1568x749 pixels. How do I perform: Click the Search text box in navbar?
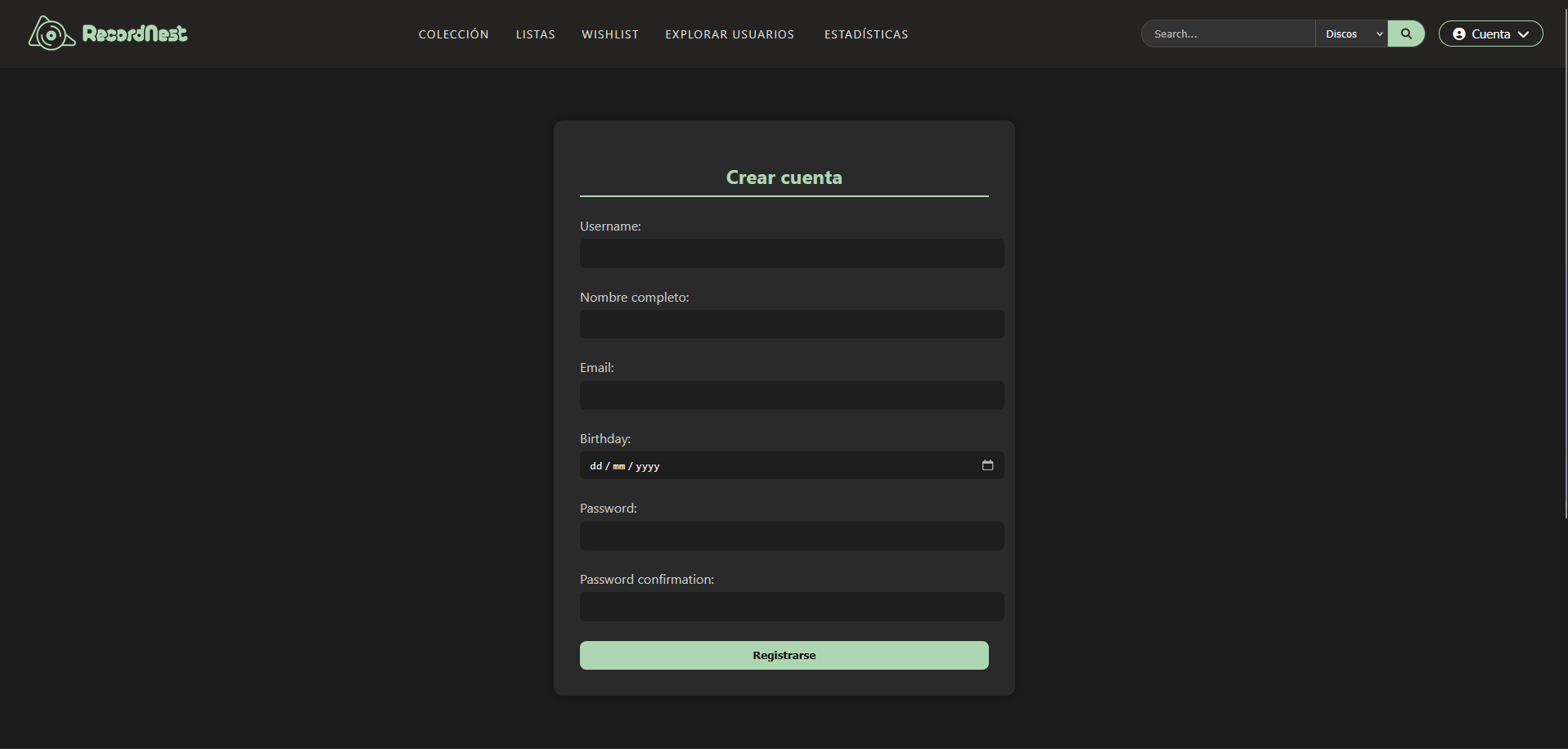point(1228,34)
